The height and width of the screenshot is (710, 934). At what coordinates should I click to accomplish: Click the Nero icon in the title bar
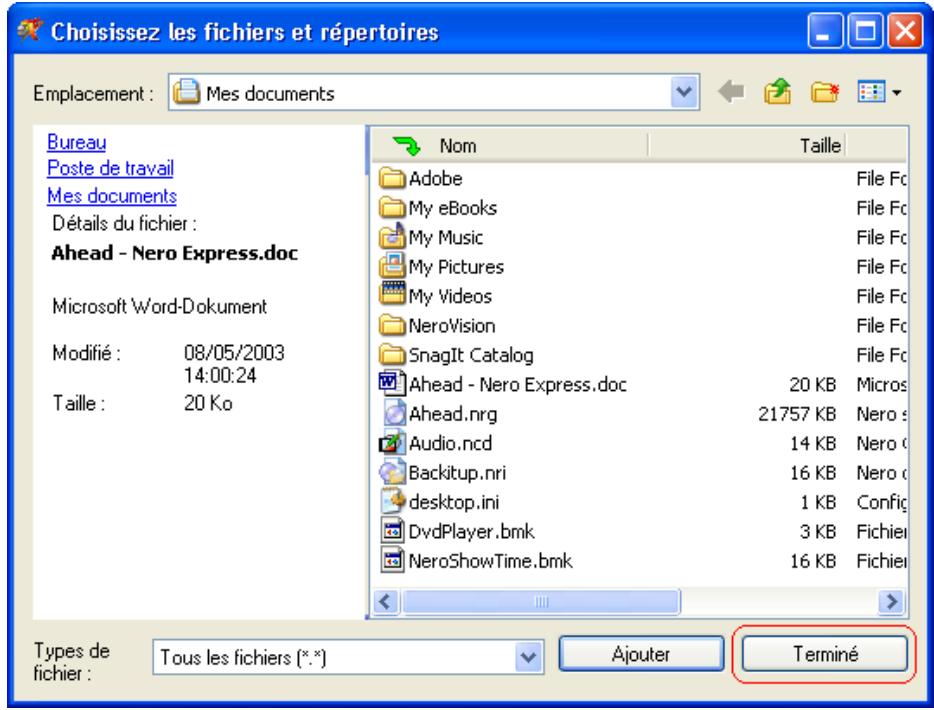[x=30, y=30]
